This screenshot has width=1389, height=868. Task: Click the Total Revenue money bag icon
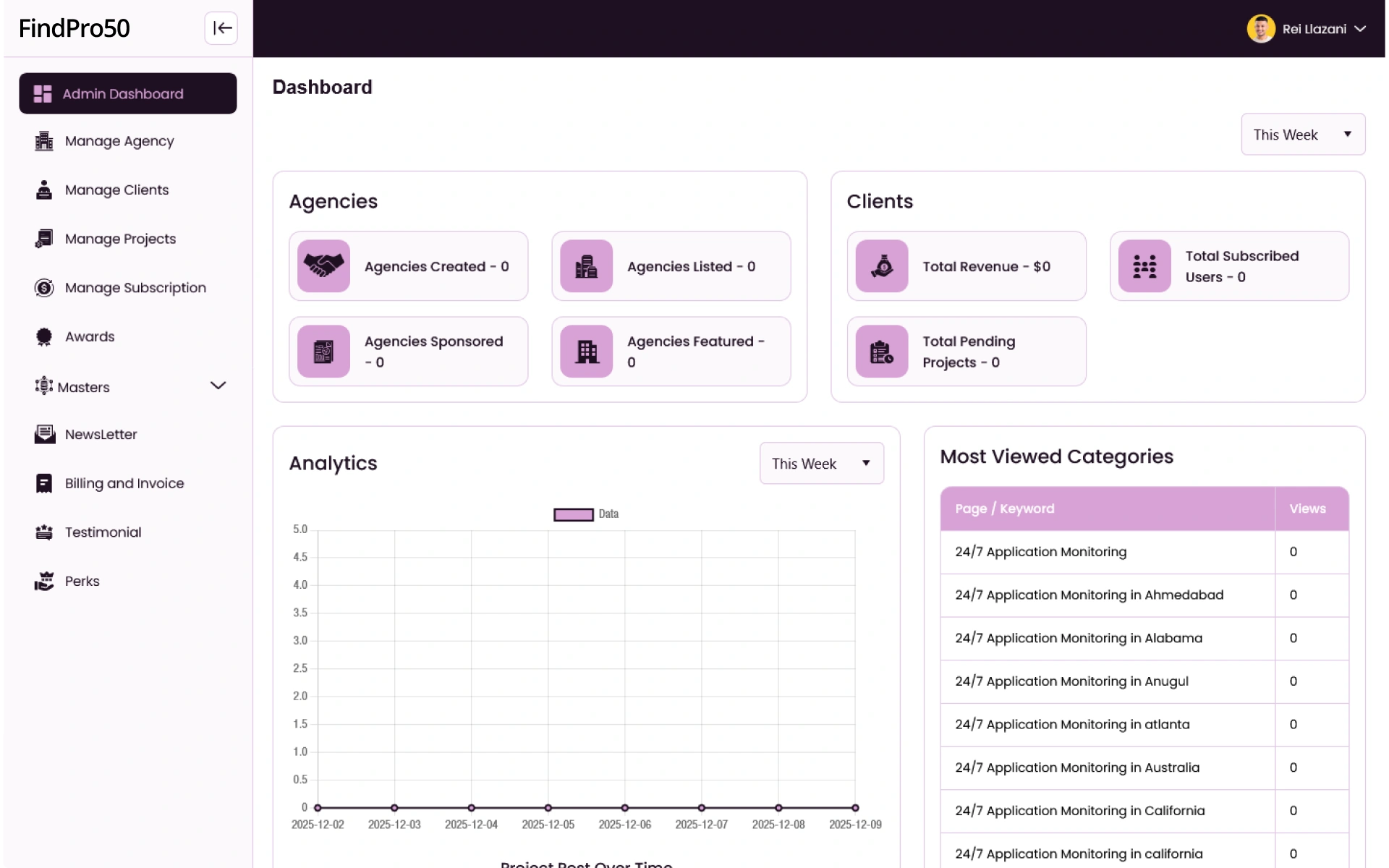coord(881,266)
